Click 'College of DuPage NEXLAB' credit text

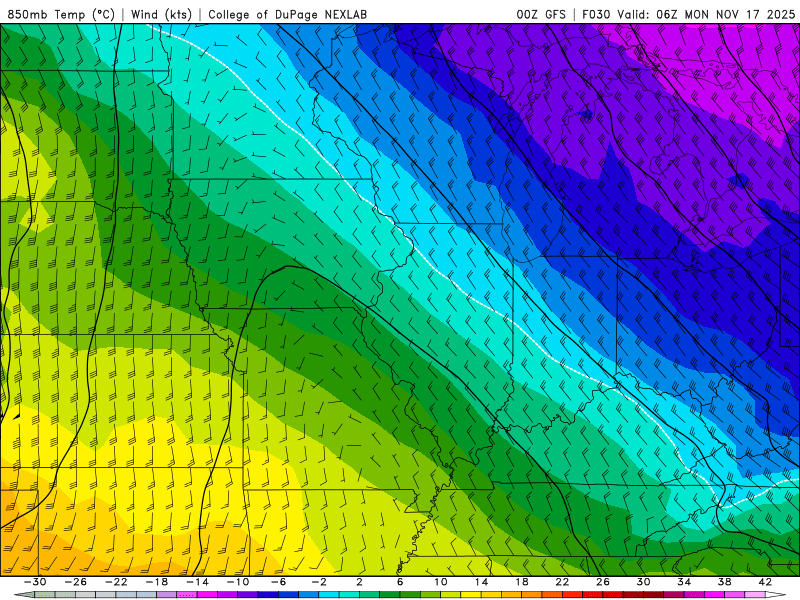coord(287,14)
